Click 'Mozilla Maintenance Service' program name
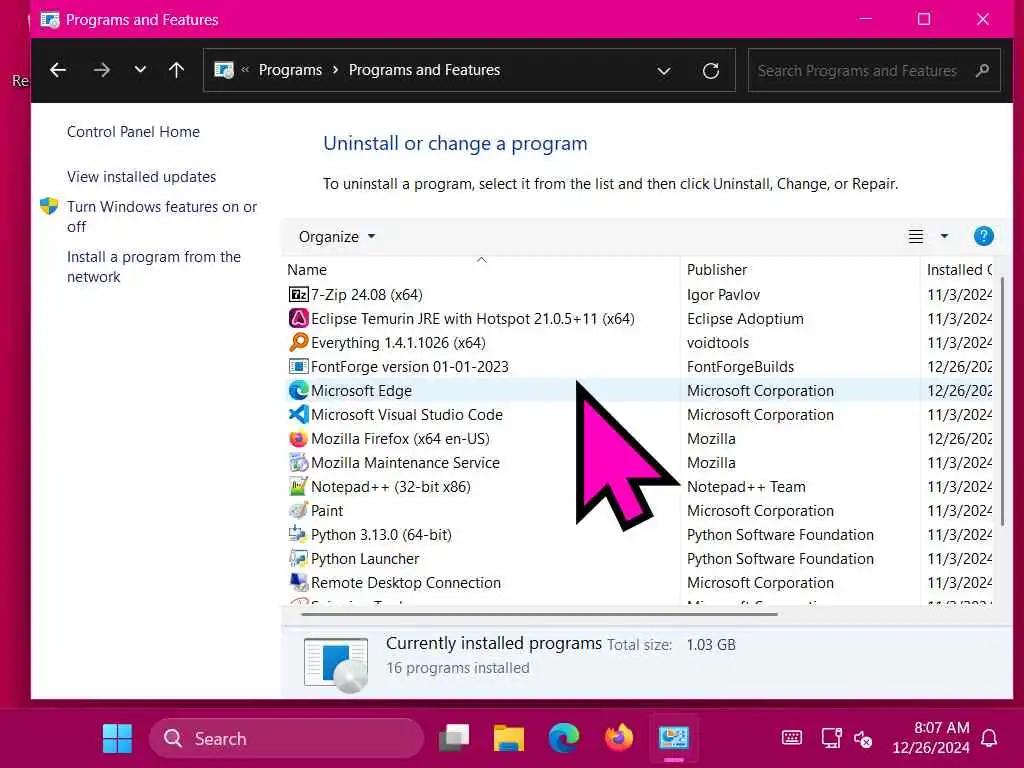 405,463
